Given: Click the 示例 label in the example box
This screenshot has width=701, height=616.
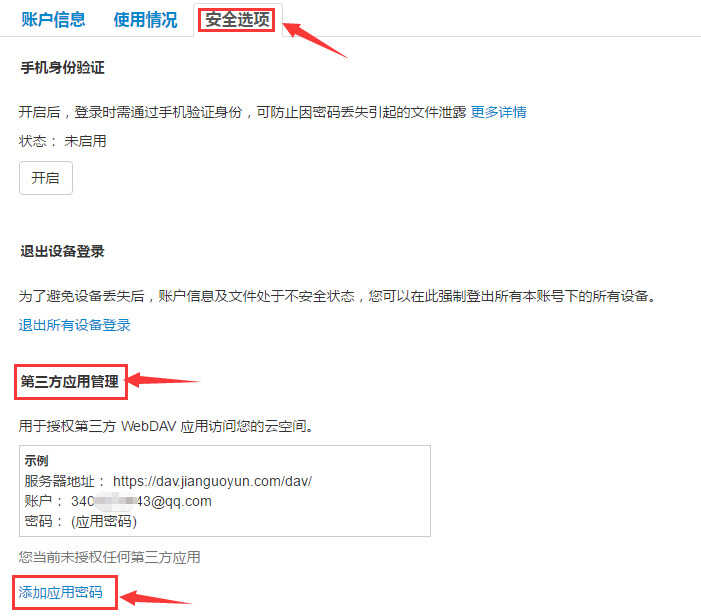Looking at the screenshot, I should [36, 460].
